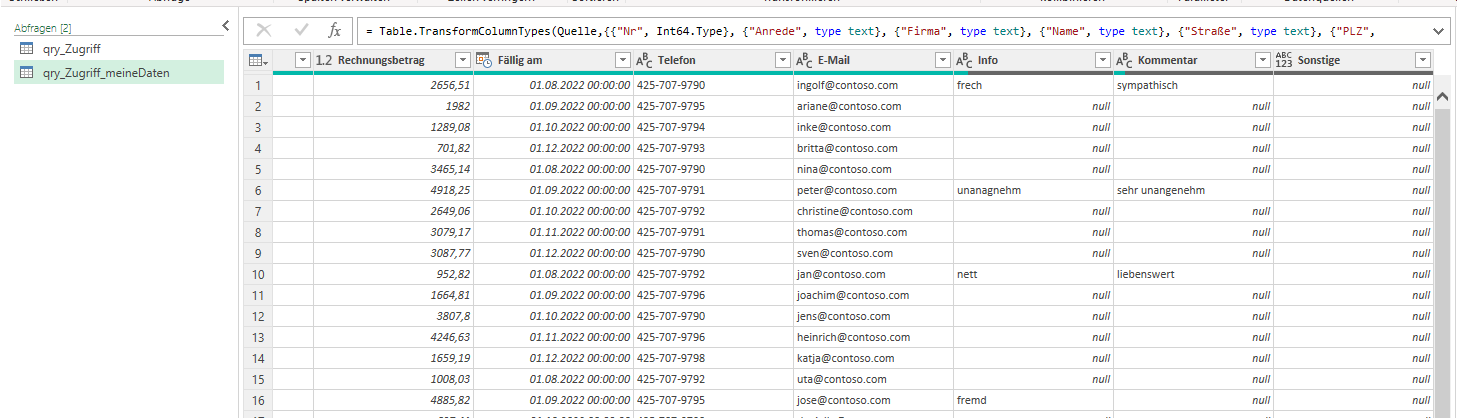Viewport: 1457px width, 418px height.
Task: Click the decimal type icon of Rechnungsbetrag
Action: point(324,61)
